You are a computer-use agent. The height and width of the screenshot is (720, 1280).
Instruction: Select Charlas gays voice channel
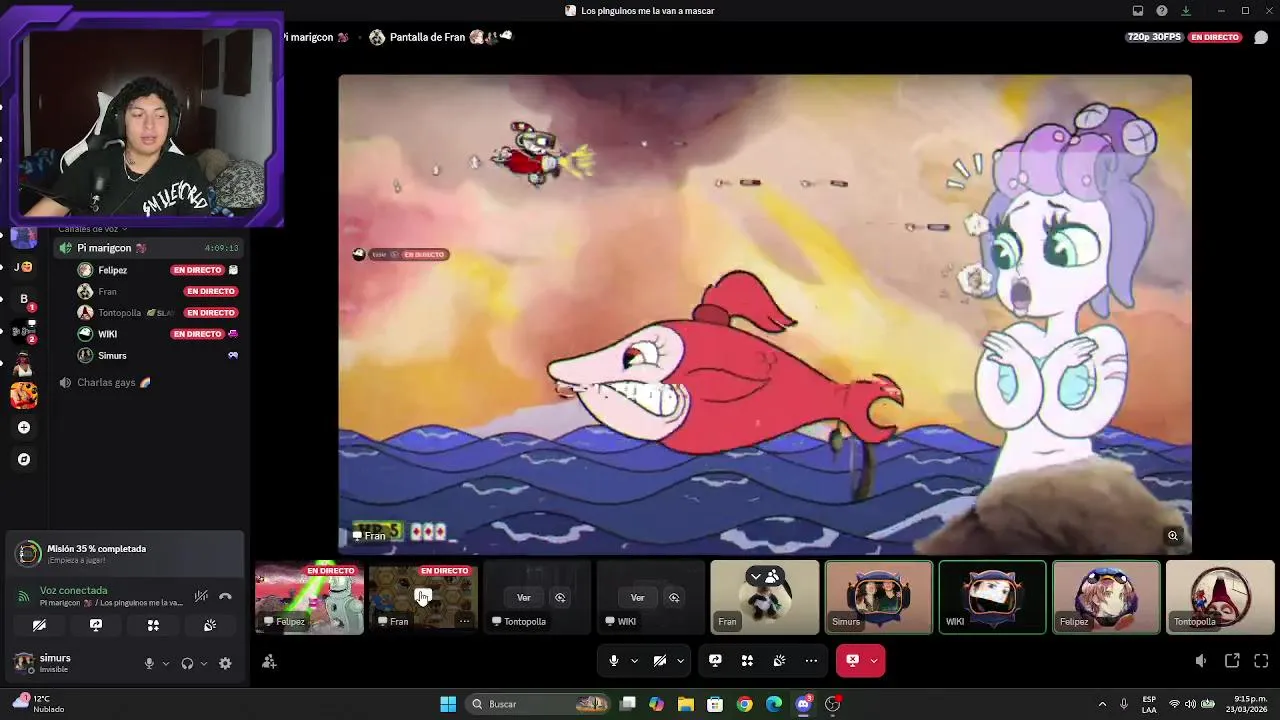[148, 382]
